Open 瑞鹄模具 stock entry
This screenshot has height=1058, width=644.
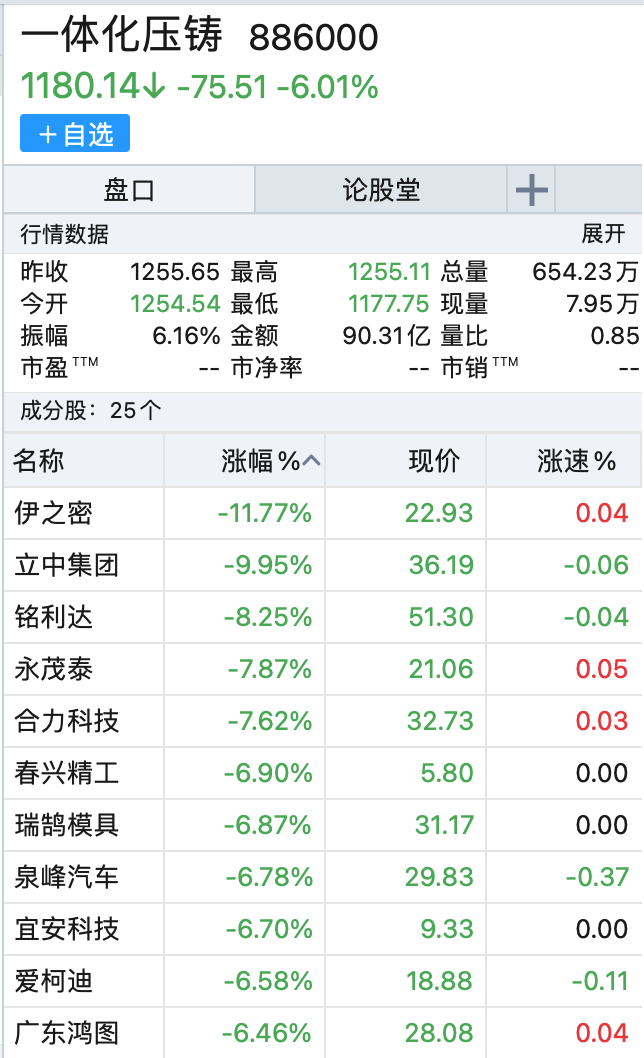(67, 825)
